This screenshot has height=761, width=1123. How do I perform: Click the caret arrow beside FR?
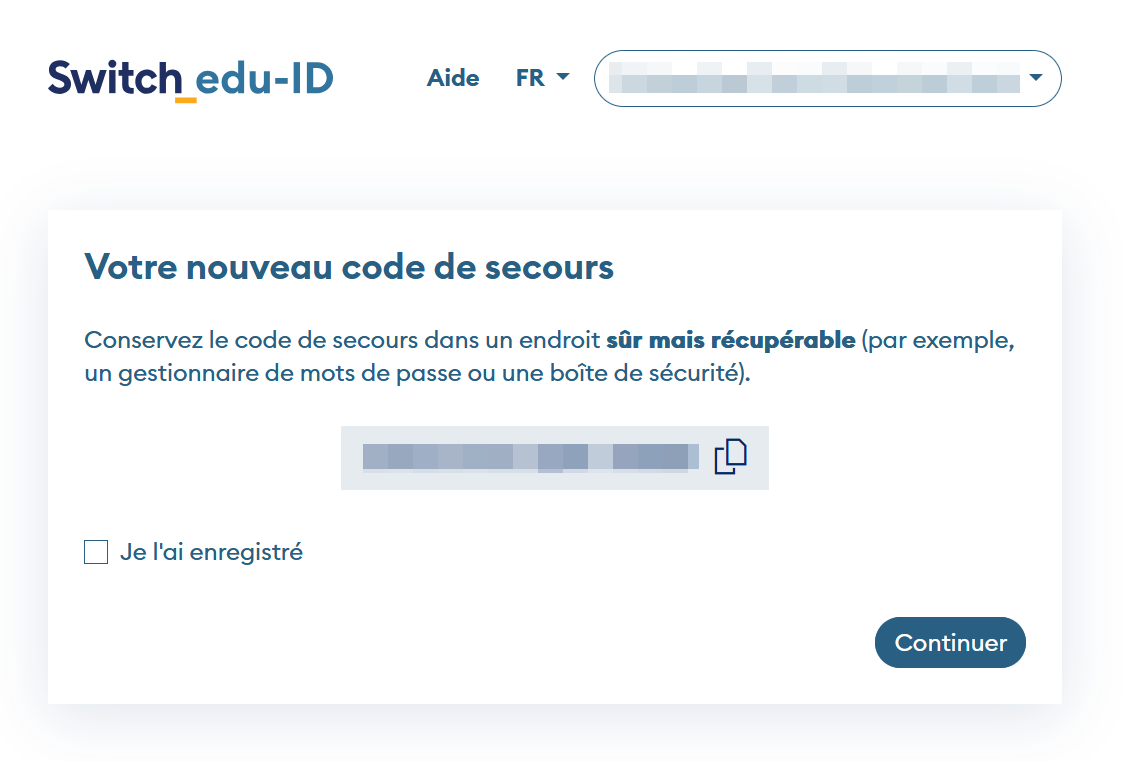[562, 78]
